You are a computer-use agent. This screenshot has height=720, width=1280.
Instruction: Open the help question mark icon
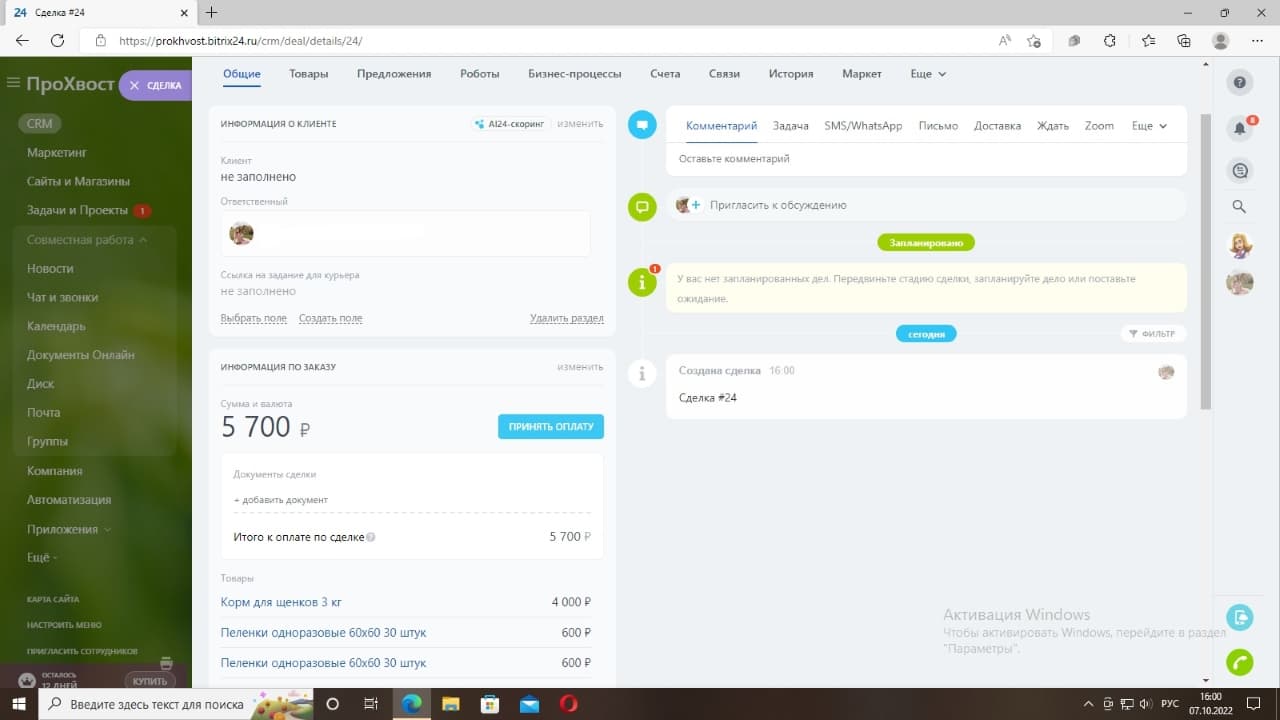[1240, 83]
